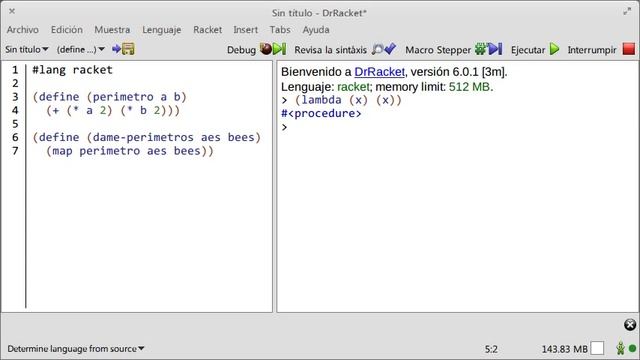
Task: Click the green Ejecutar play arrow
Action: click(x=554, y=49)
